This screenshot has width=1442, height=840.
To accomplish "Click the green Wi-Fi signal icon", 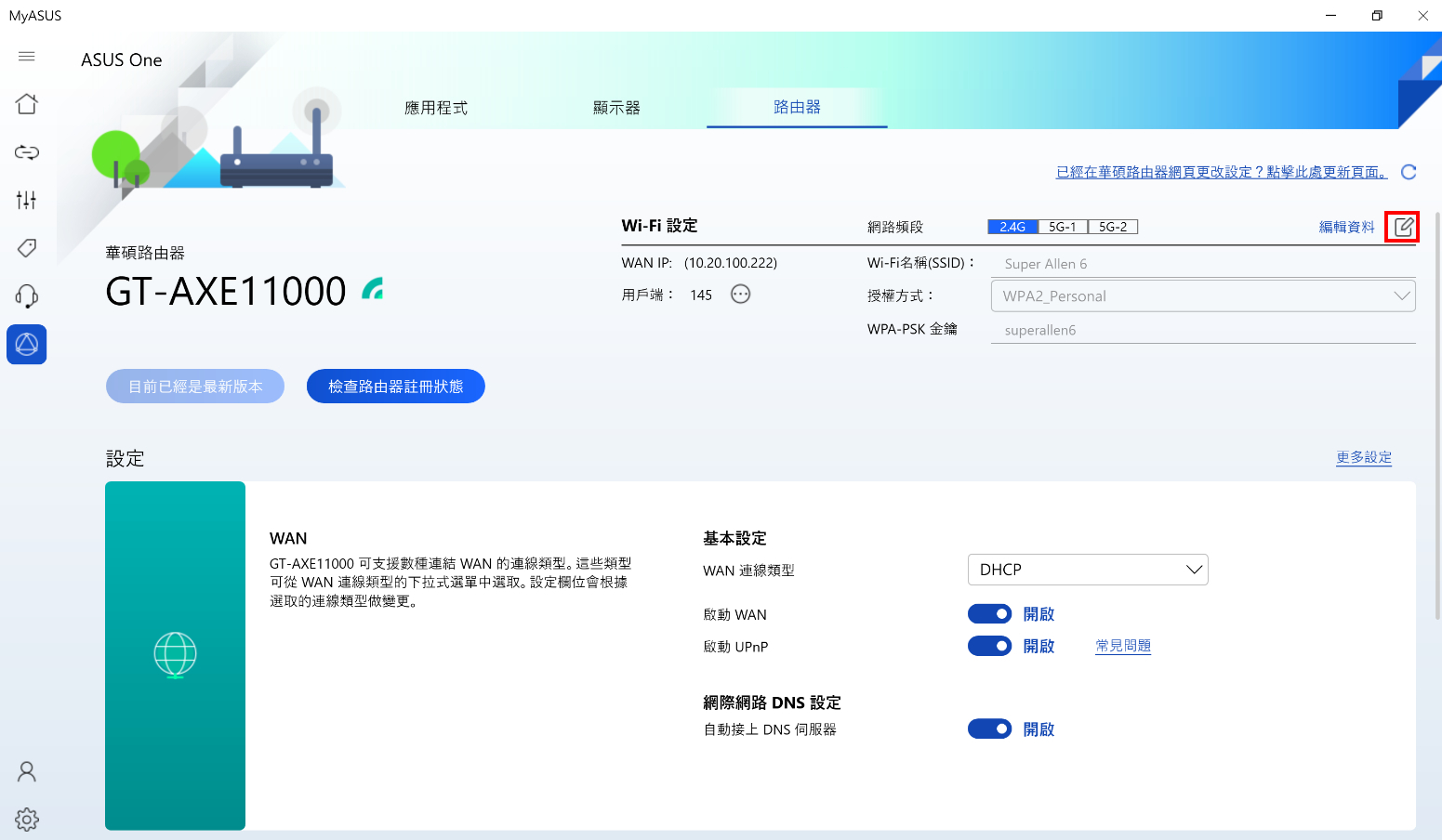I will tap(373, 289).
